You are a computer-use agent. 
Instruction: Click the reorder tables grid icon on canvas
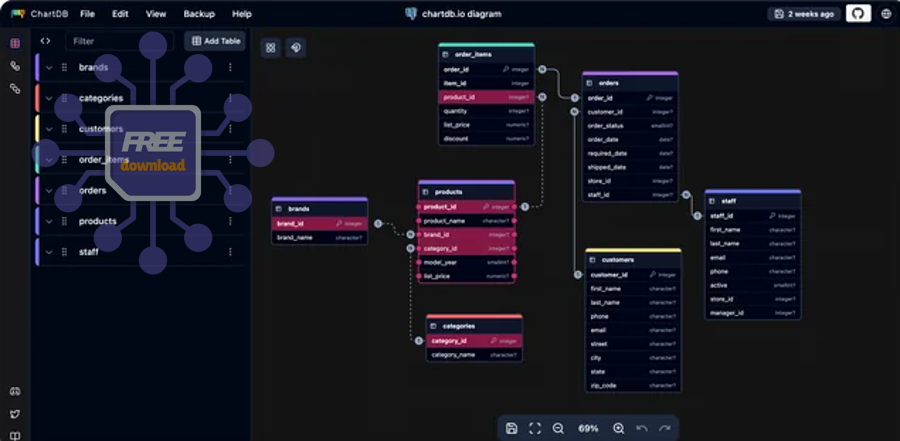click(271, 48)
